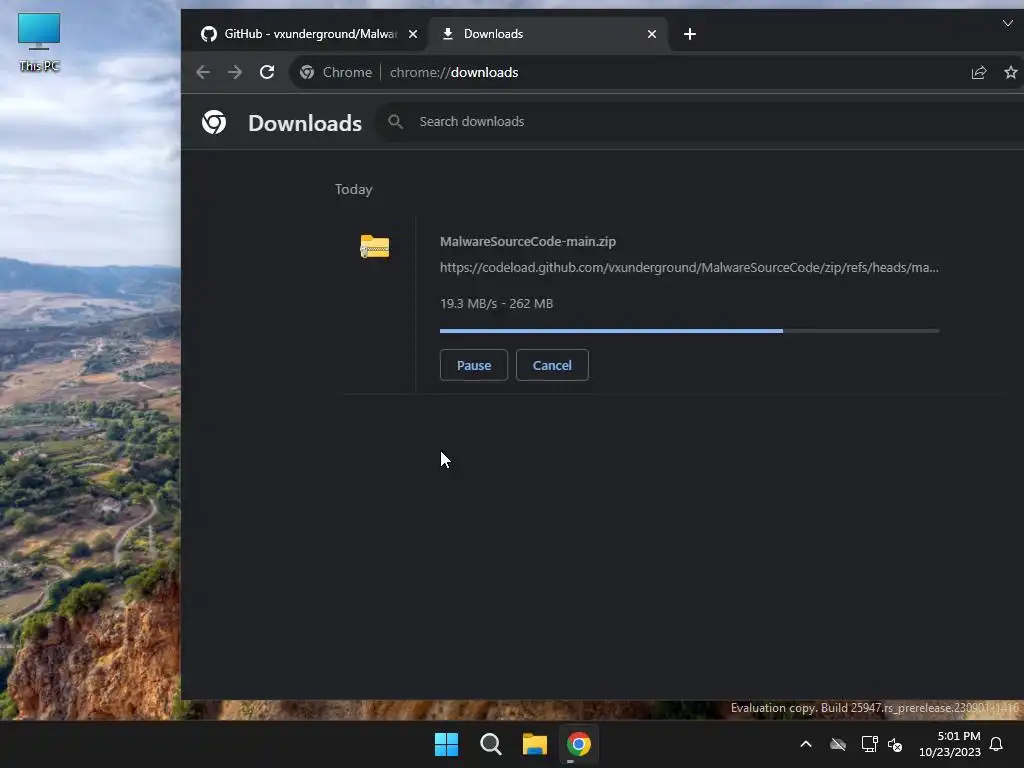
Task: Click the download progress bar
Action: (690, 331)
